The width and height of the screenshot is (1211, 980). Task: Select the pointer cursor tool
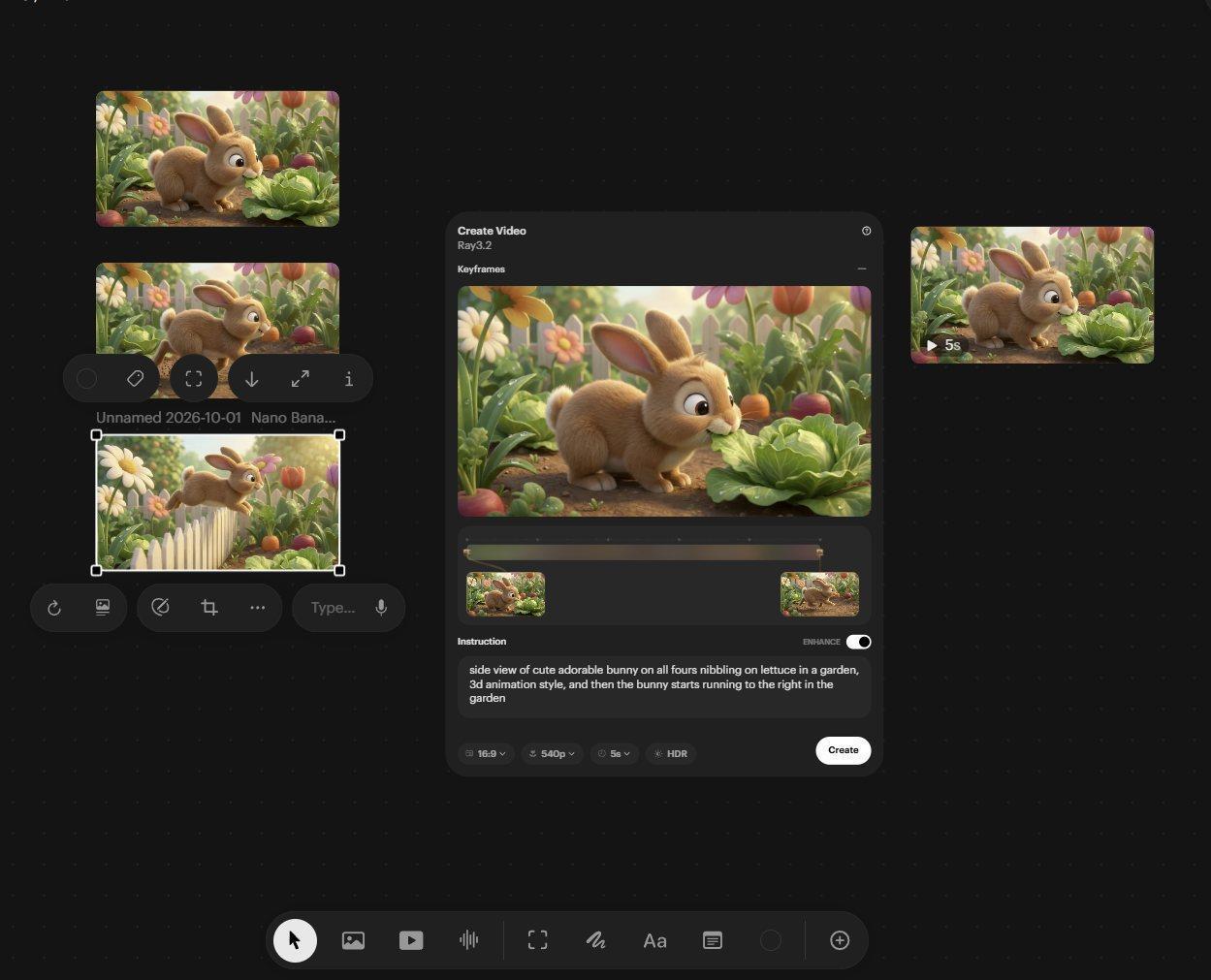(295, 940)
